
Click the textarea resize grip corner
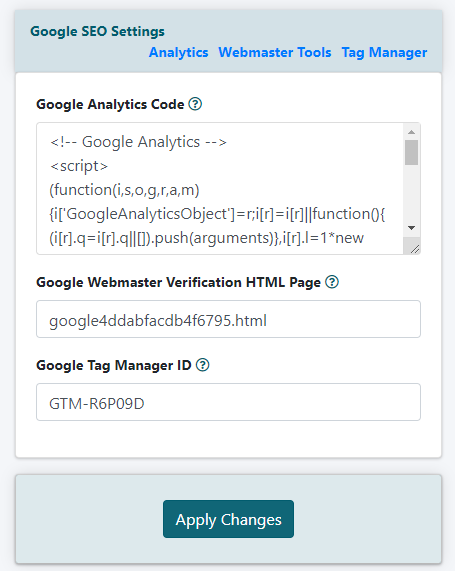pyautogui.click(x=415, y=249)
